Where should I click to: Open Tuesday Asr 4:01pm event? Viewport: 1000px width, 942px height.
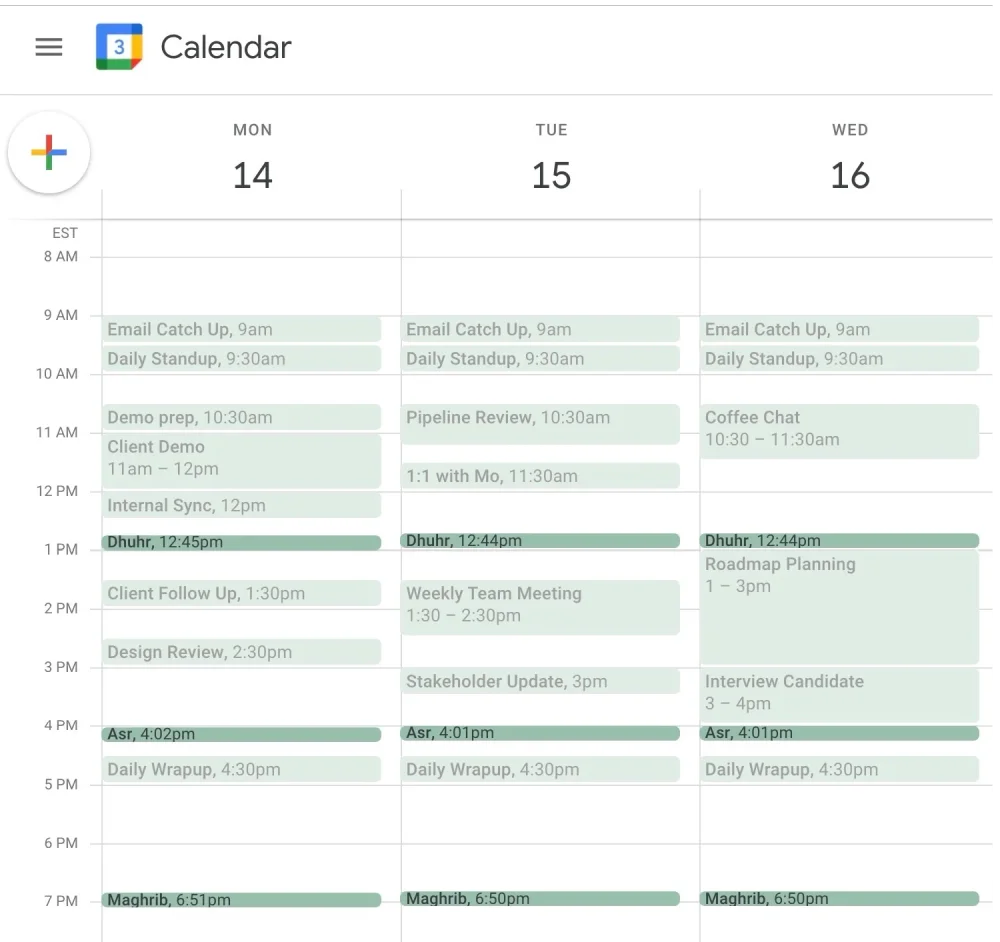540,733
